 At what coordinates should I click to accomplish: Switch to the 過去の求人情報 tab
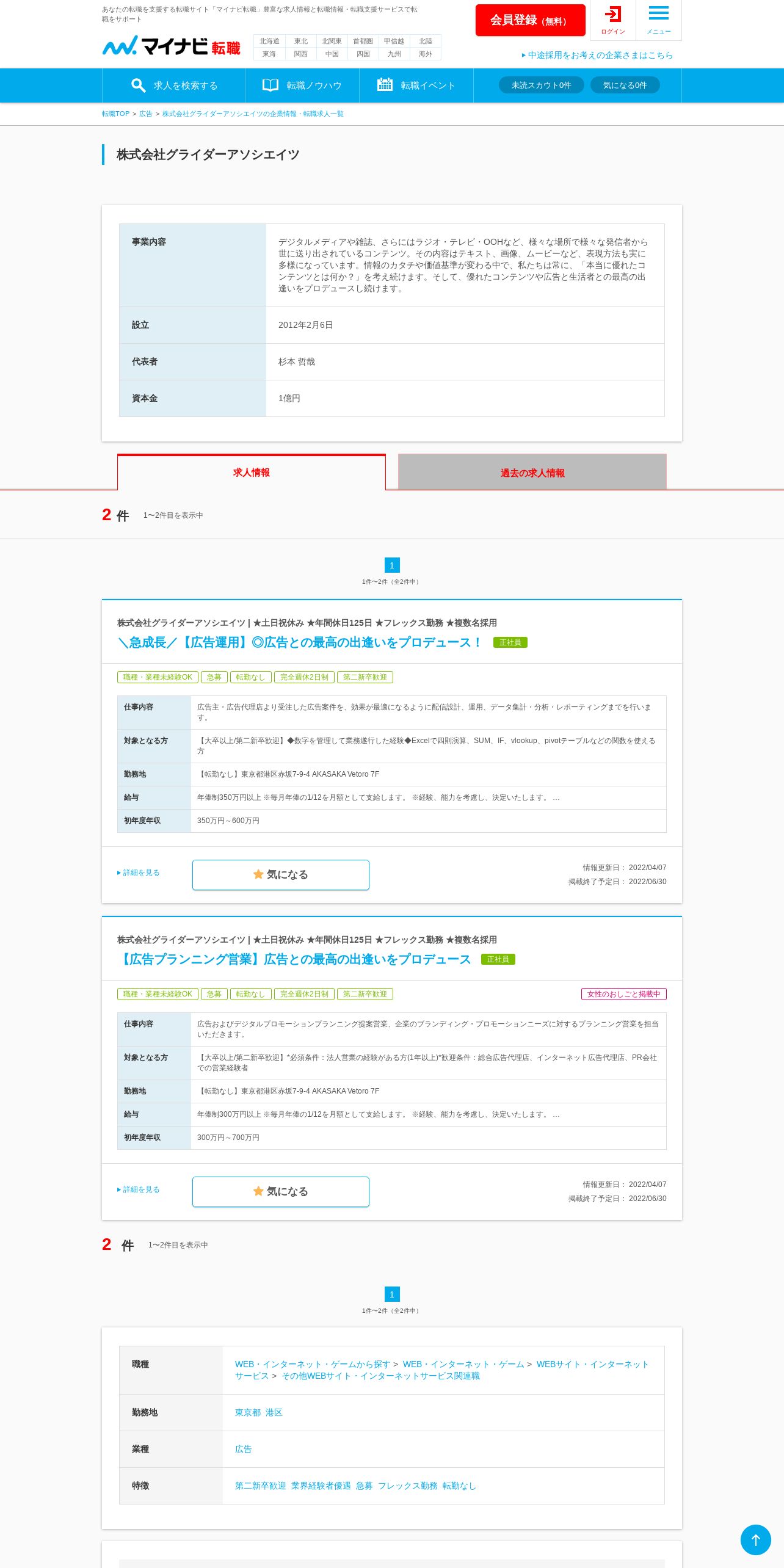[x=532, y=472]
